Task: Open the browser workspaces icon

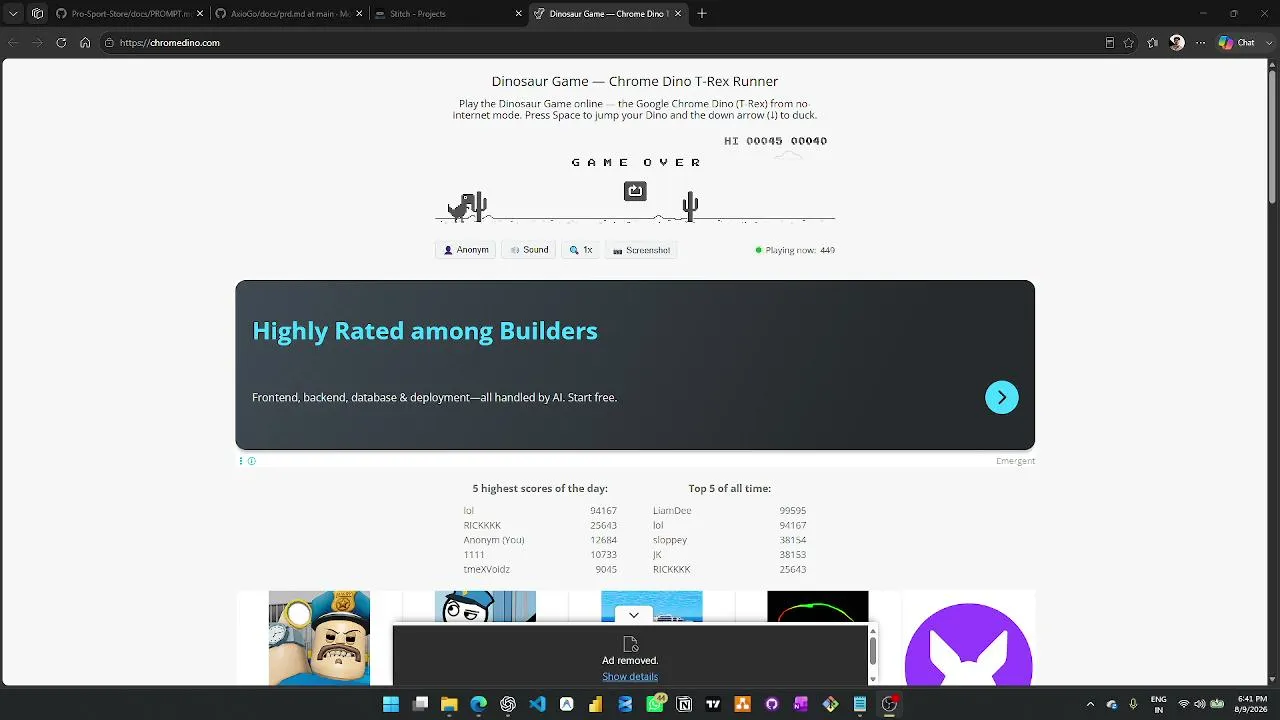Action: (37, 14)
